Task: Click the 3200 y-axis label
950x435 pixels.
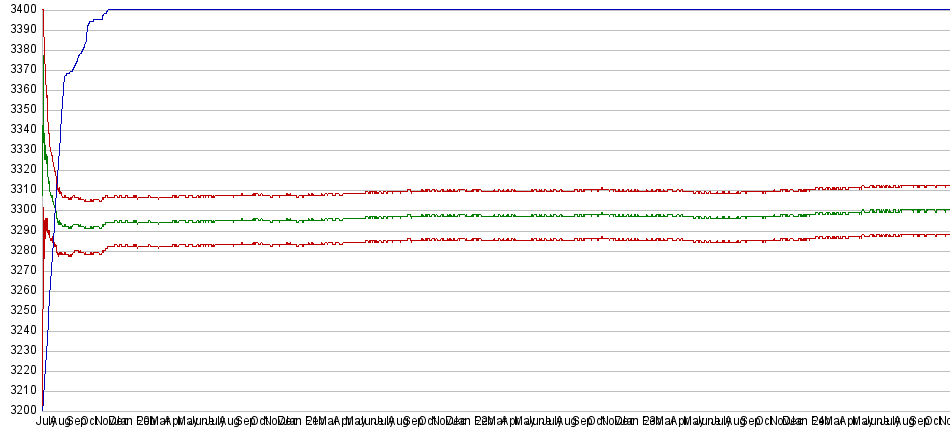Action: (x=20, y=410)
